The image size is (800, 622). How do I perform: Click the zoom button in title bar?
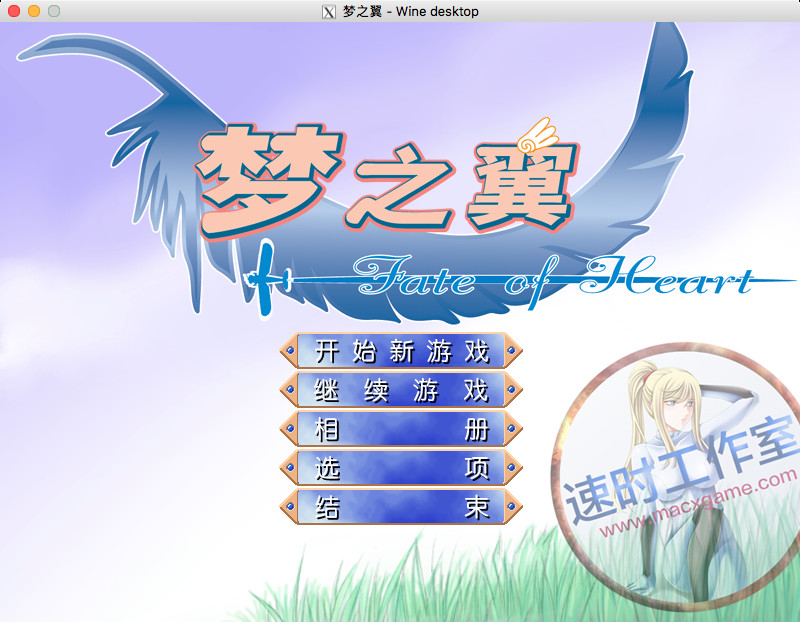click(x=54, y=11)
